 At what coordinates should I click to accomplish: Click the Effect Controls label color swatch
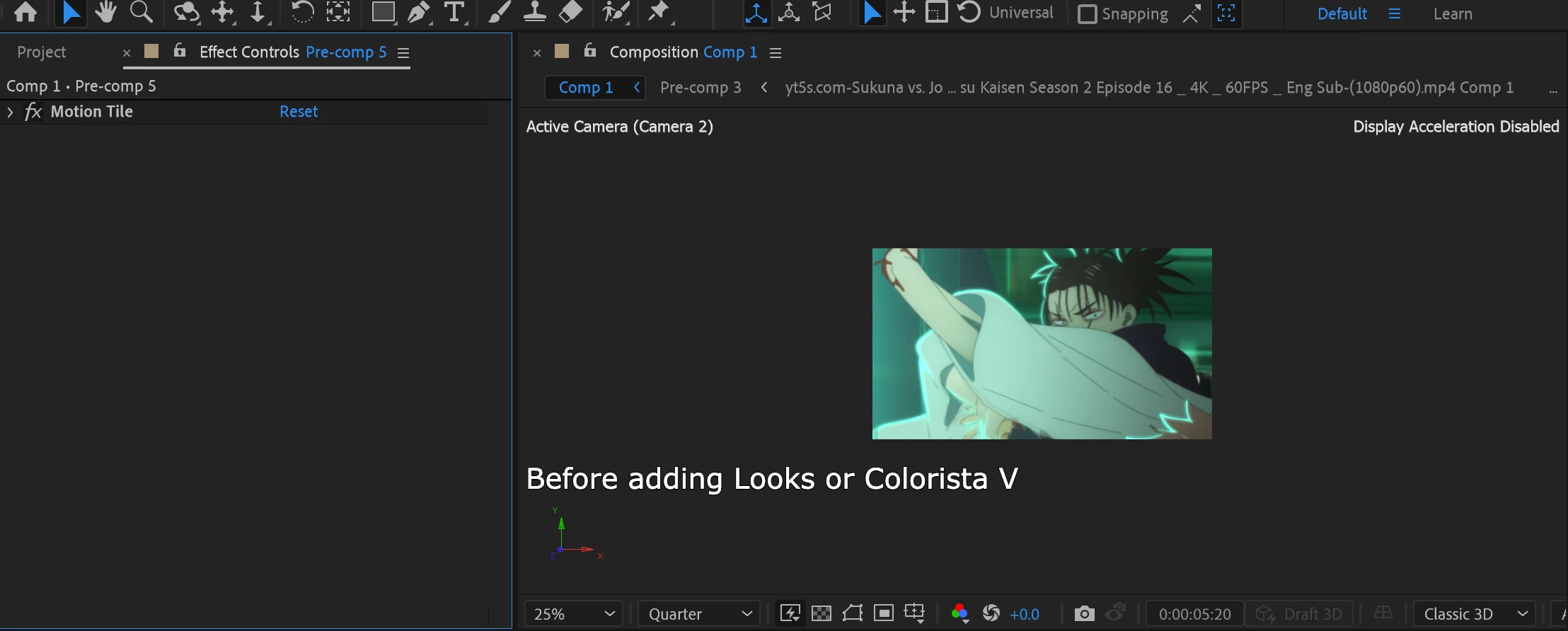click(151, 51)
